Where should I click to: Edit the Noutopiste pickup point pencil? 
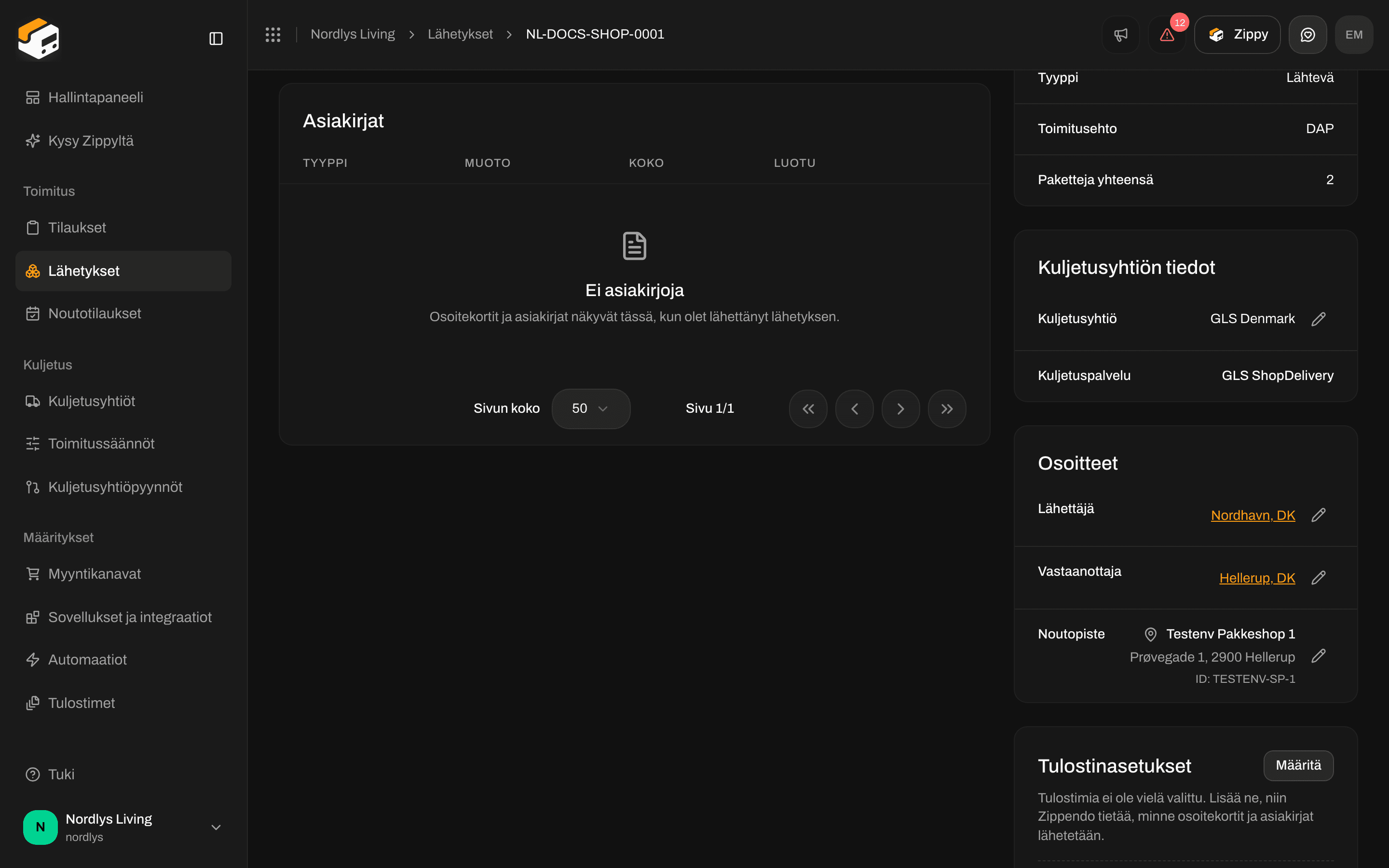tap(1319, 656)
